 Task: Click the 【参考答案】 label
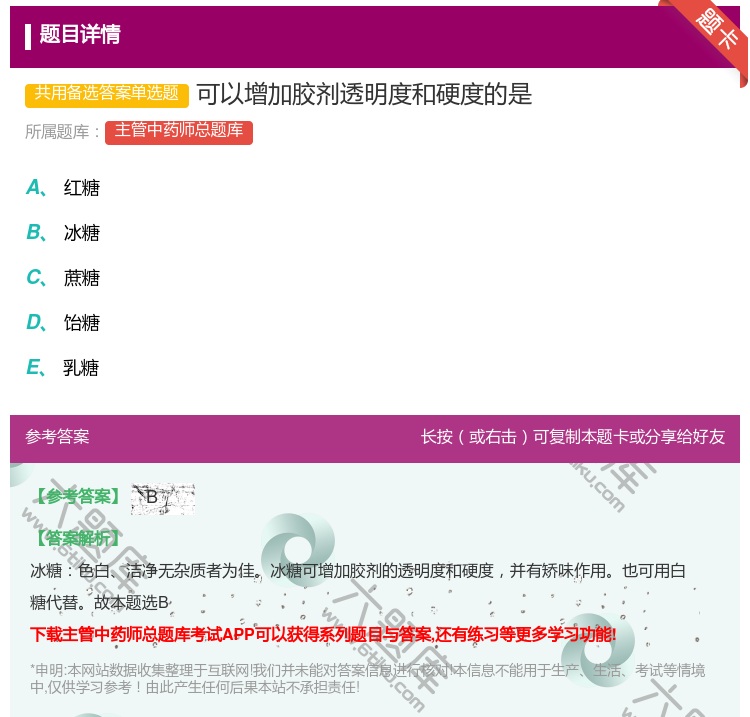78,496
